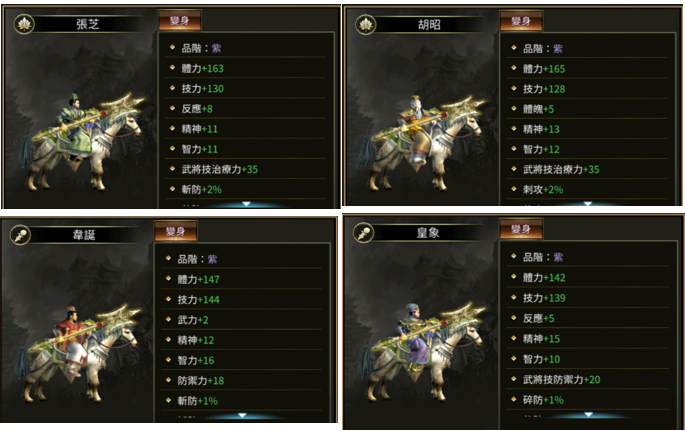Expand more stats with 皇象 panel down arrow
This screenshot has height=431, width=685.
pyautogui.click(x=588, y=414)
